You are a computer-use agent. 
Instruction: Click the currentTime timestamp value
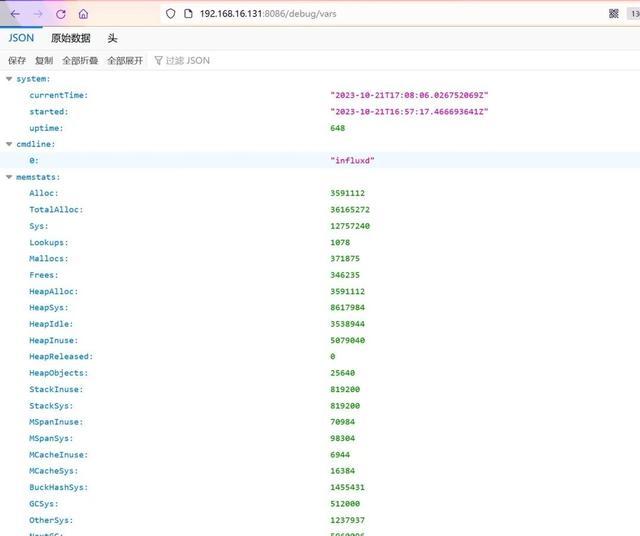click(x=409, y=95)
